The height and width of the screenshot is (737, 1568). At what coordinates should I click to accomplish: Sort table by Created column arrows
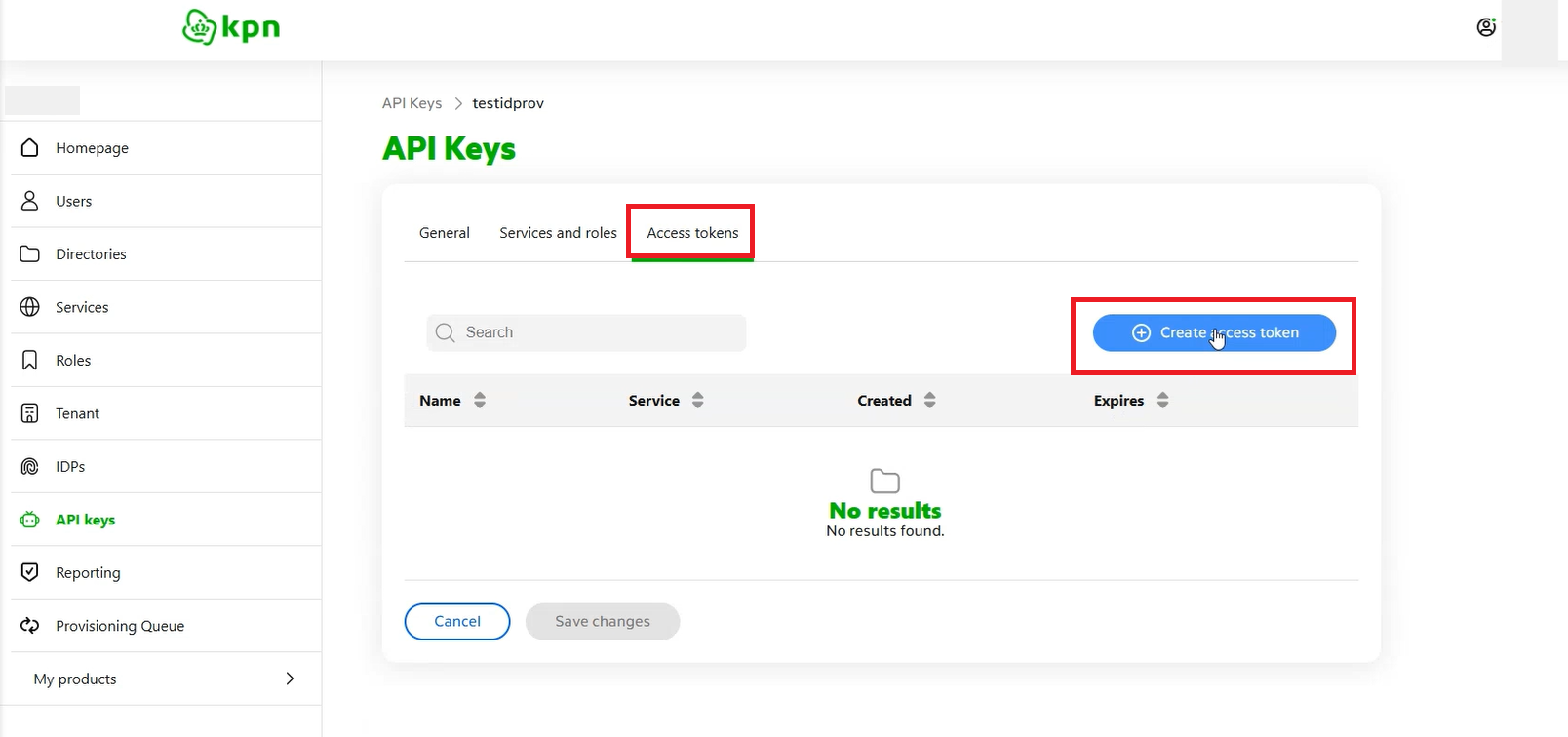[930, 400]
